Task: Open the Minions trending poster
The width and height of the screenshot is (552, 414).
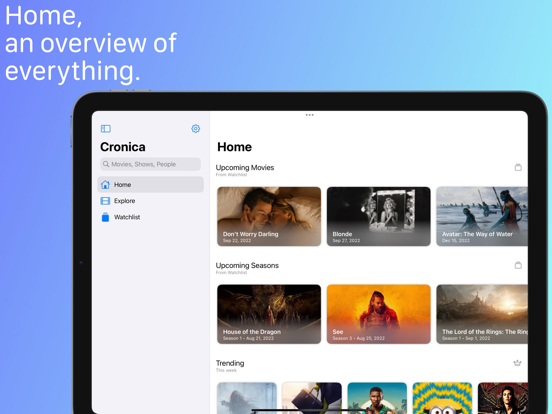Action: coord(442,398)
